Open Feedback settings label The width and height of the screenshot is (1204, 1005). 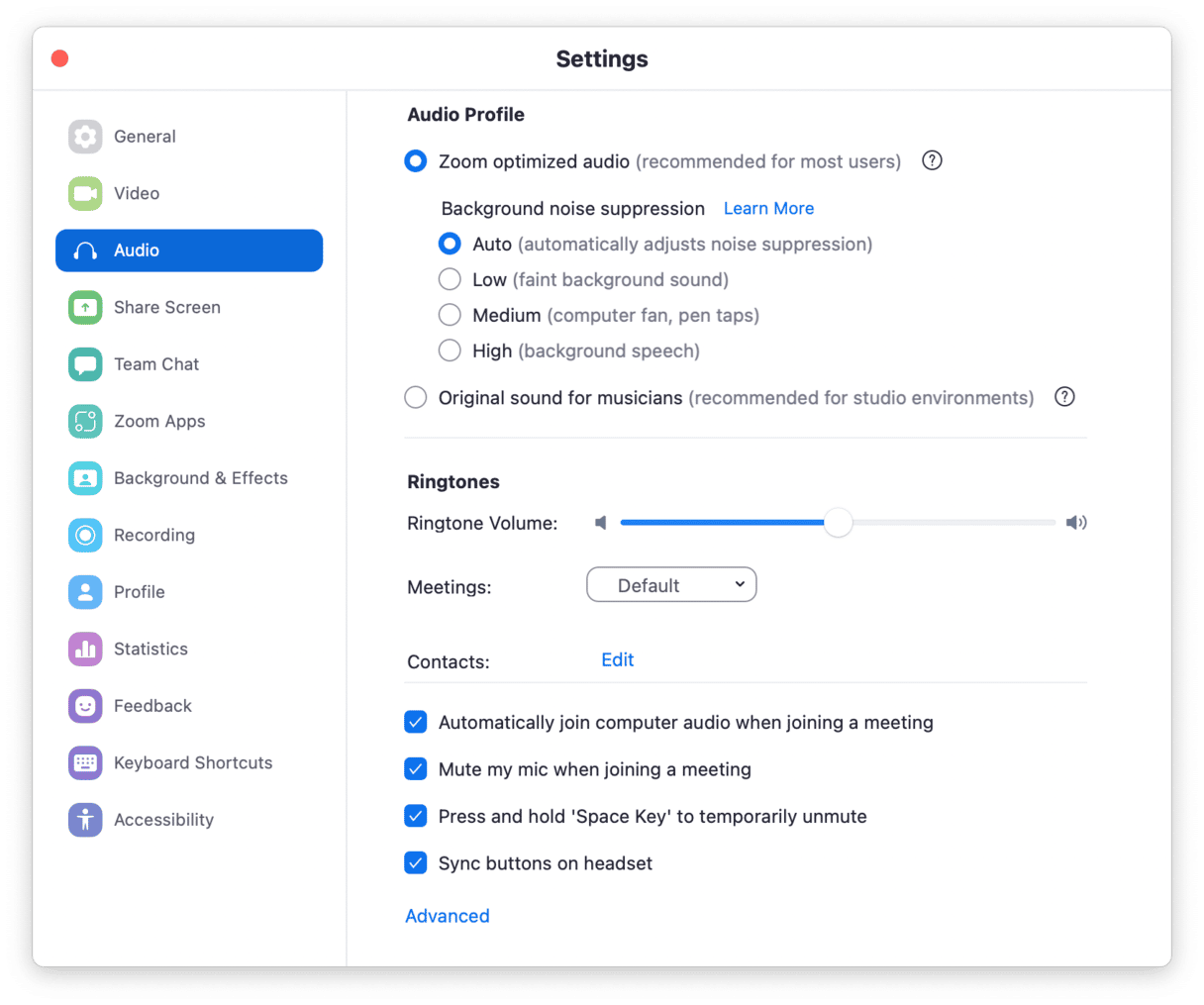pyautogui.click(x=152, y=706)
